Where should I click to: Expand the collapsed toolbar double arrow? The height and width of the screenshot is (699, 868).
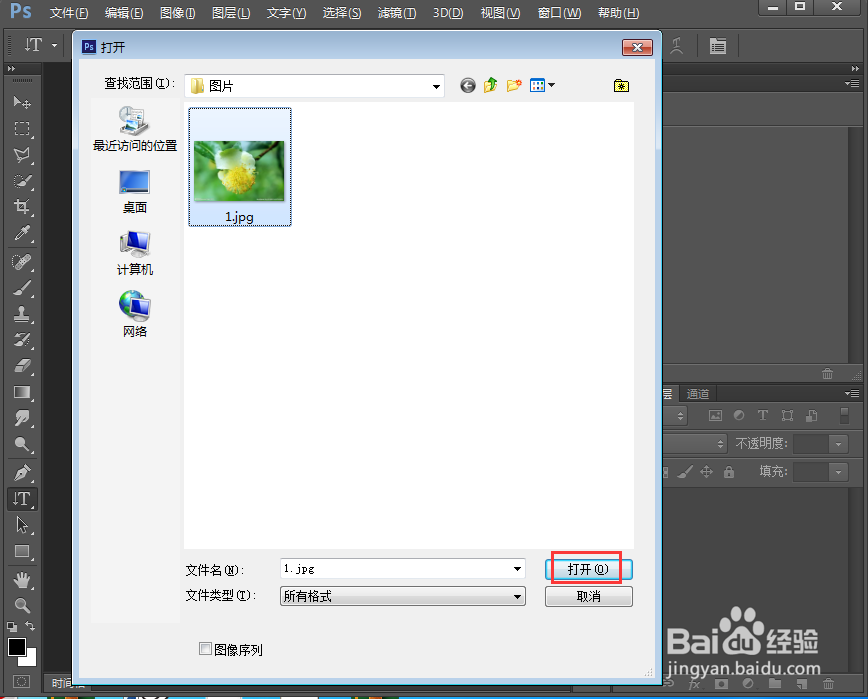pyautogui.click(x=11, y=69)
